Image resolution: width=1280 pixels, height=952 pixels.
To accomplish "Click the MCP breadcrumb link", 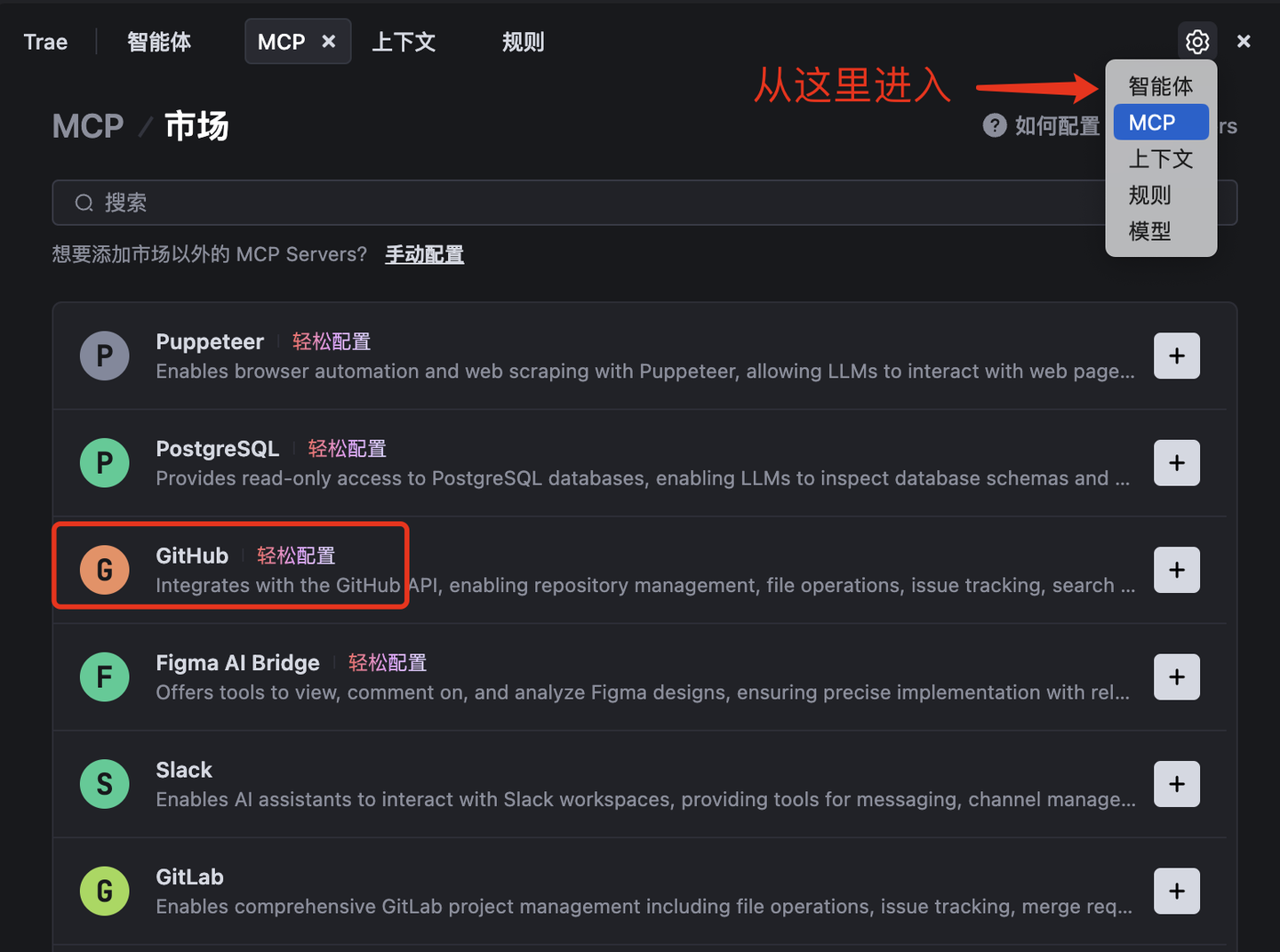I will coord(87,125).
